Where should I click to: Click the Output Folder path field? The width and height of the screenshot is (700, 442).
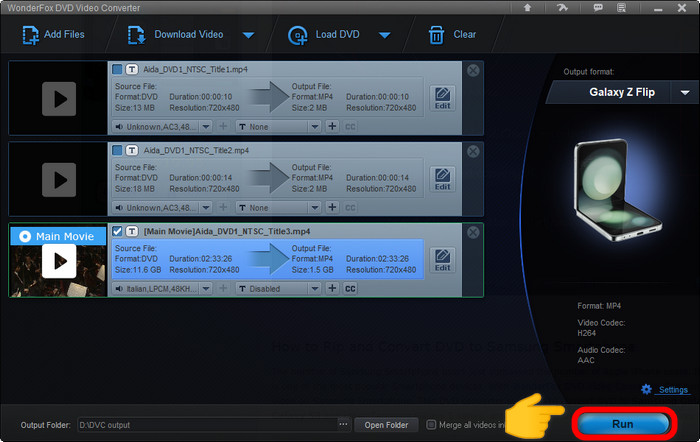pos(207,425)
